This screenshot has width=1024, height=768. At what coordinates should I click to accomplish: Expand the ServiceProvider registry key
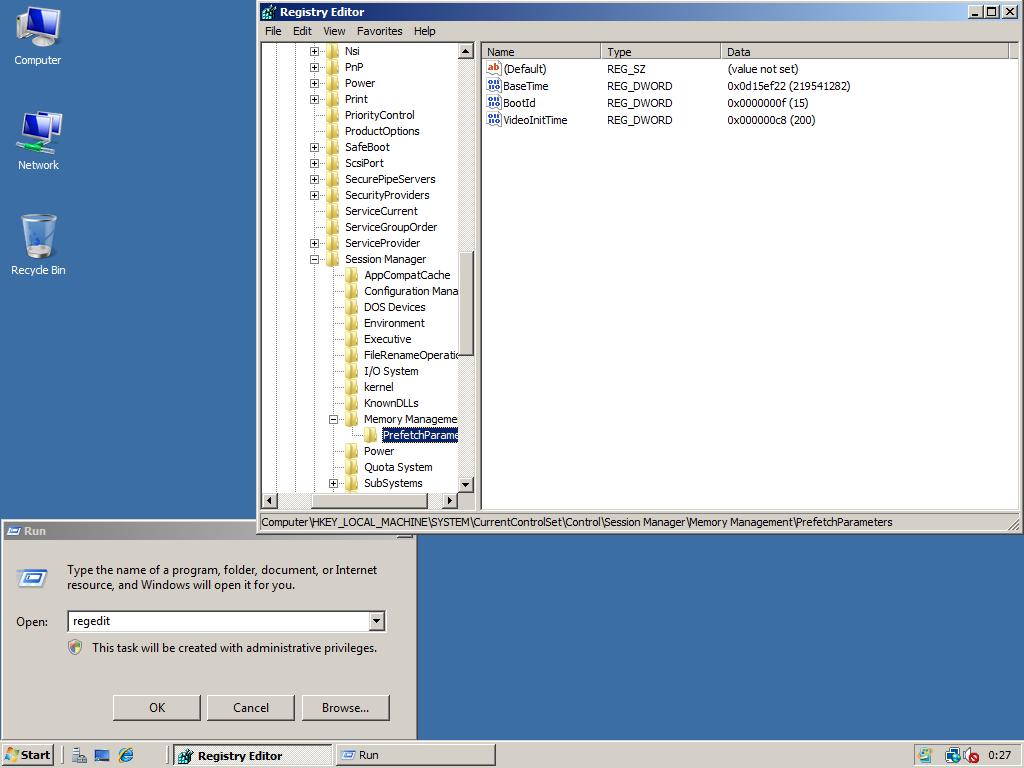point(314,243)
